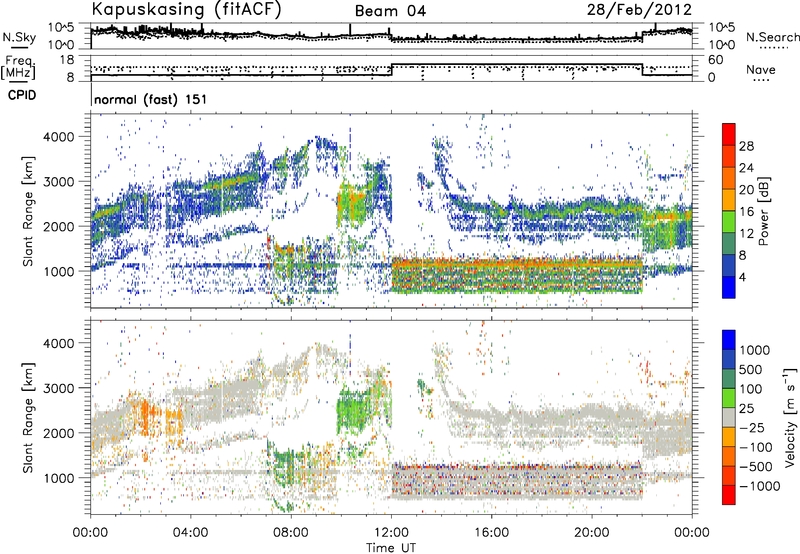The image size is (800, 554).
Task: Click the "28" label on the power color bar
Action: [x=746, y=146]
